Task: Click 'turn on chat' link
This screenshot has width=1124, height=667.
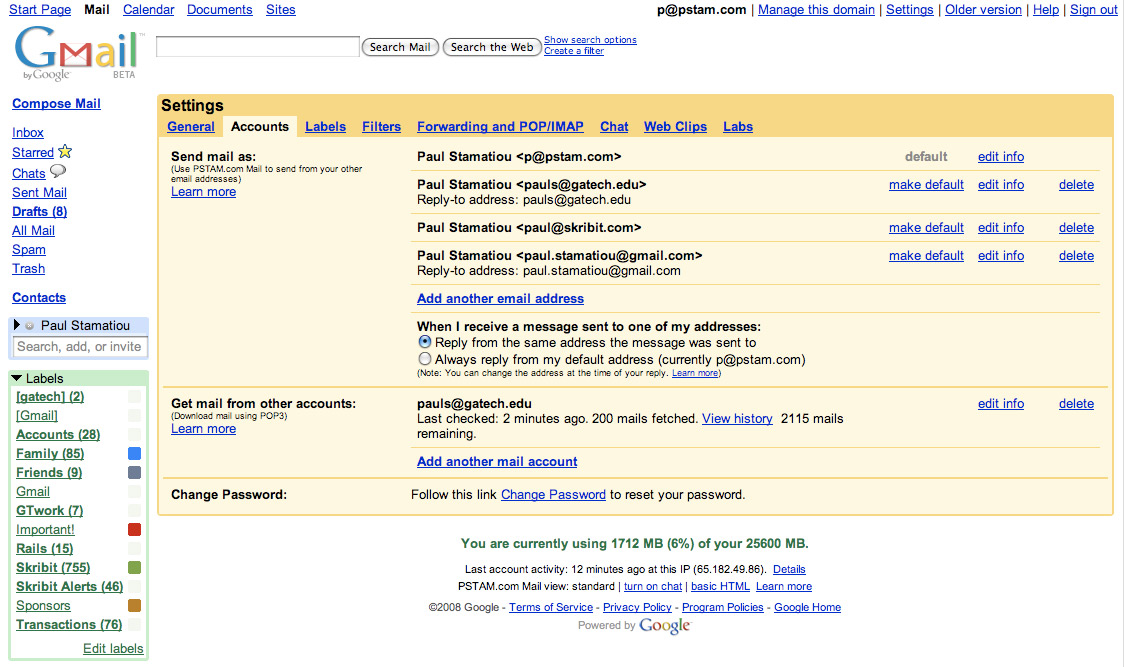Action: coord(652,587)
